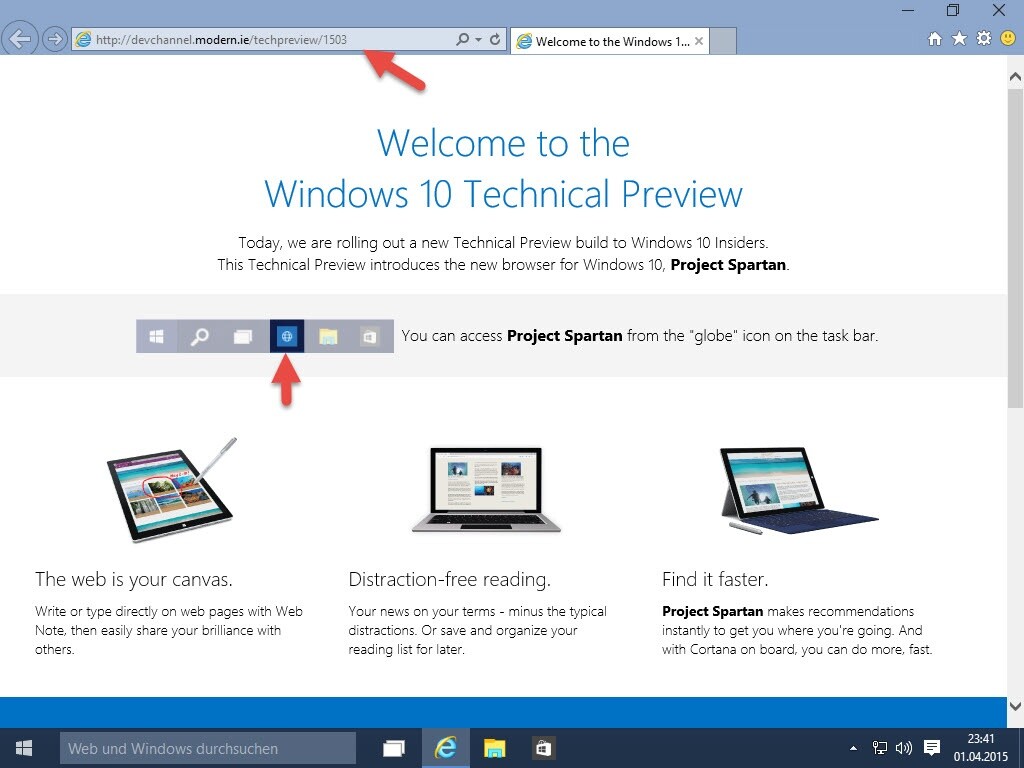Click the Refresh page icon

point(495,40)
